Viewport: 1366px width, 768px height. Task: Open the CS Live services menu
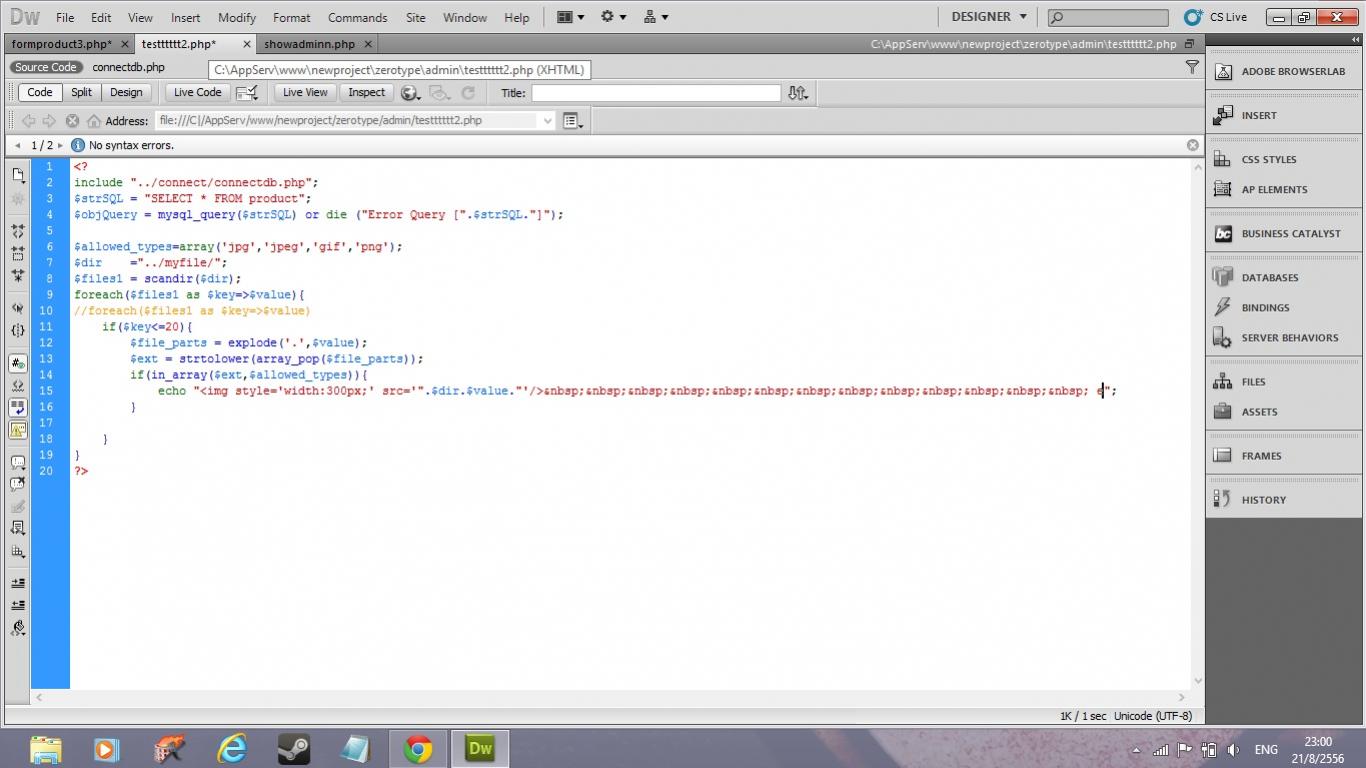(x=1215, y=17)
